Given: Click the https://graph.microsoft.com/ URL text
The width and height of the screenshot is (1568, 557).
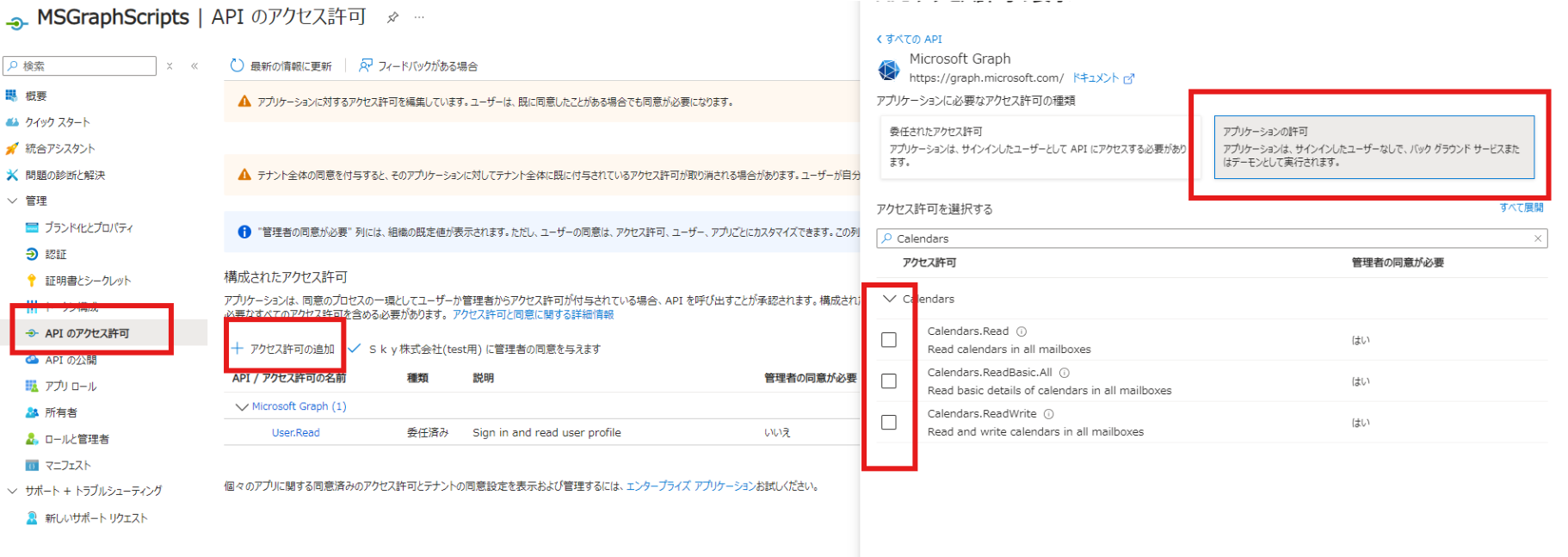Looking at the screenshot, I should [x=986, y=78].
